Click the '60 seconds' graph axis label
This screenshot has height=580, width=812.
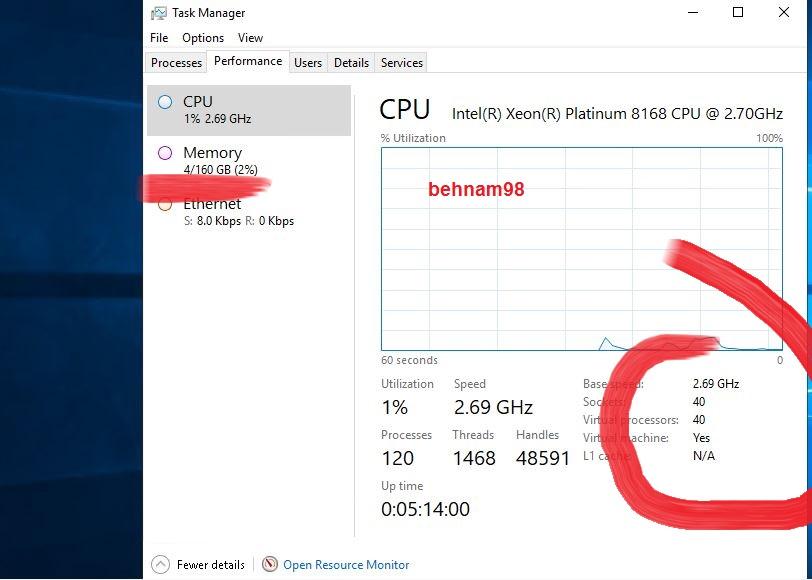pyautogui.click(x=409, y=360)
